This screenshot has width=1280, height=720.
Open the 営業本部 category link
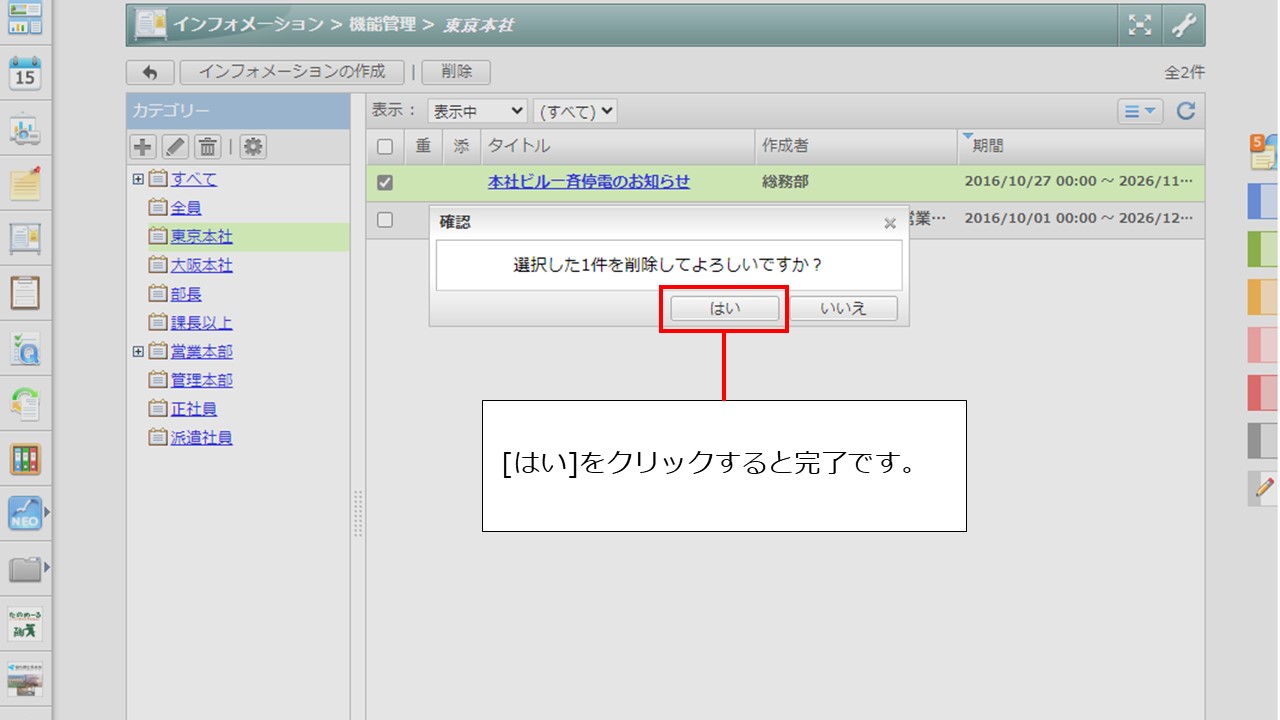click(x=201, y=352)
